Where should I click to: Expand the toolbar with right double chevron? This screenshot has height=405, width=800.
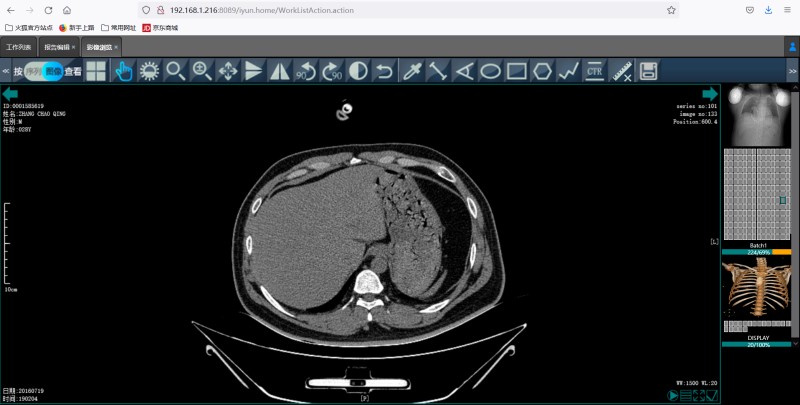pyautogui.click(x=794, y=71)
